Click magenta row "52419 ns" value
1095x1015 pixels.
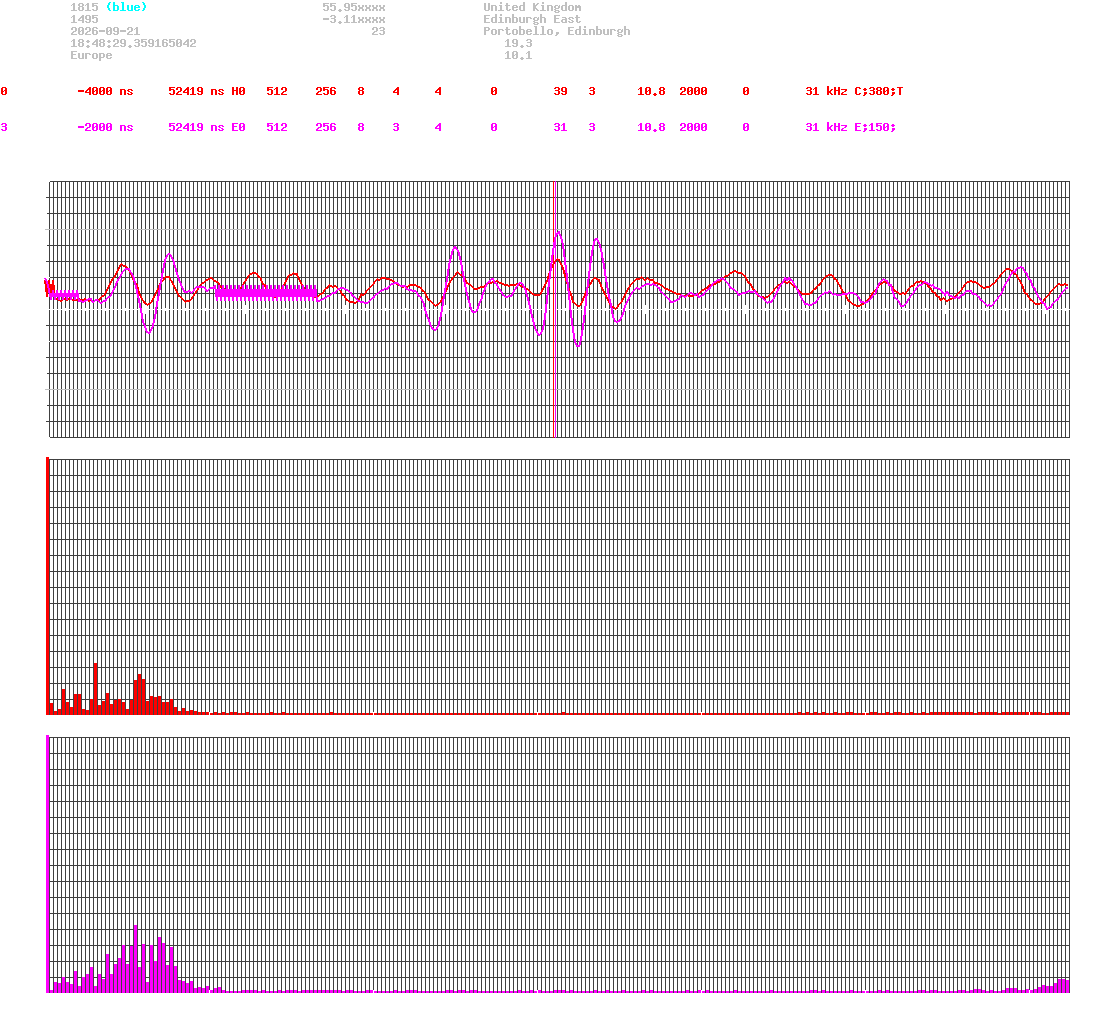196,127
